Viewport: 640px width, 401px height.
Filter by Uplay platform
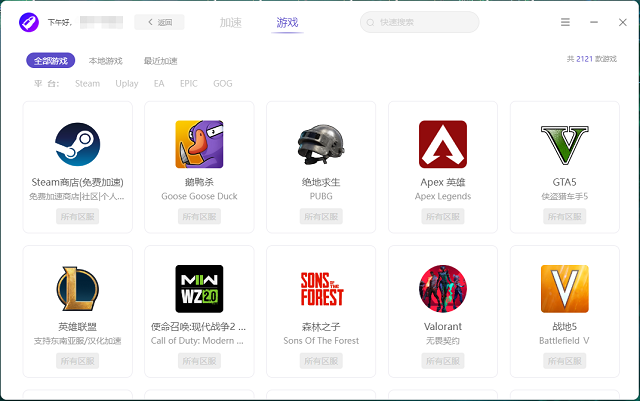click(x=127, y=83)
